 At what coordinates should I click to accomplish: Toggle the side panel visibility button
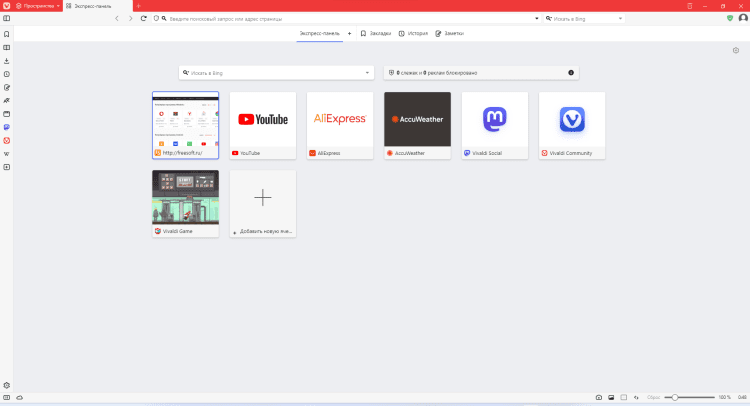point(7,19)
